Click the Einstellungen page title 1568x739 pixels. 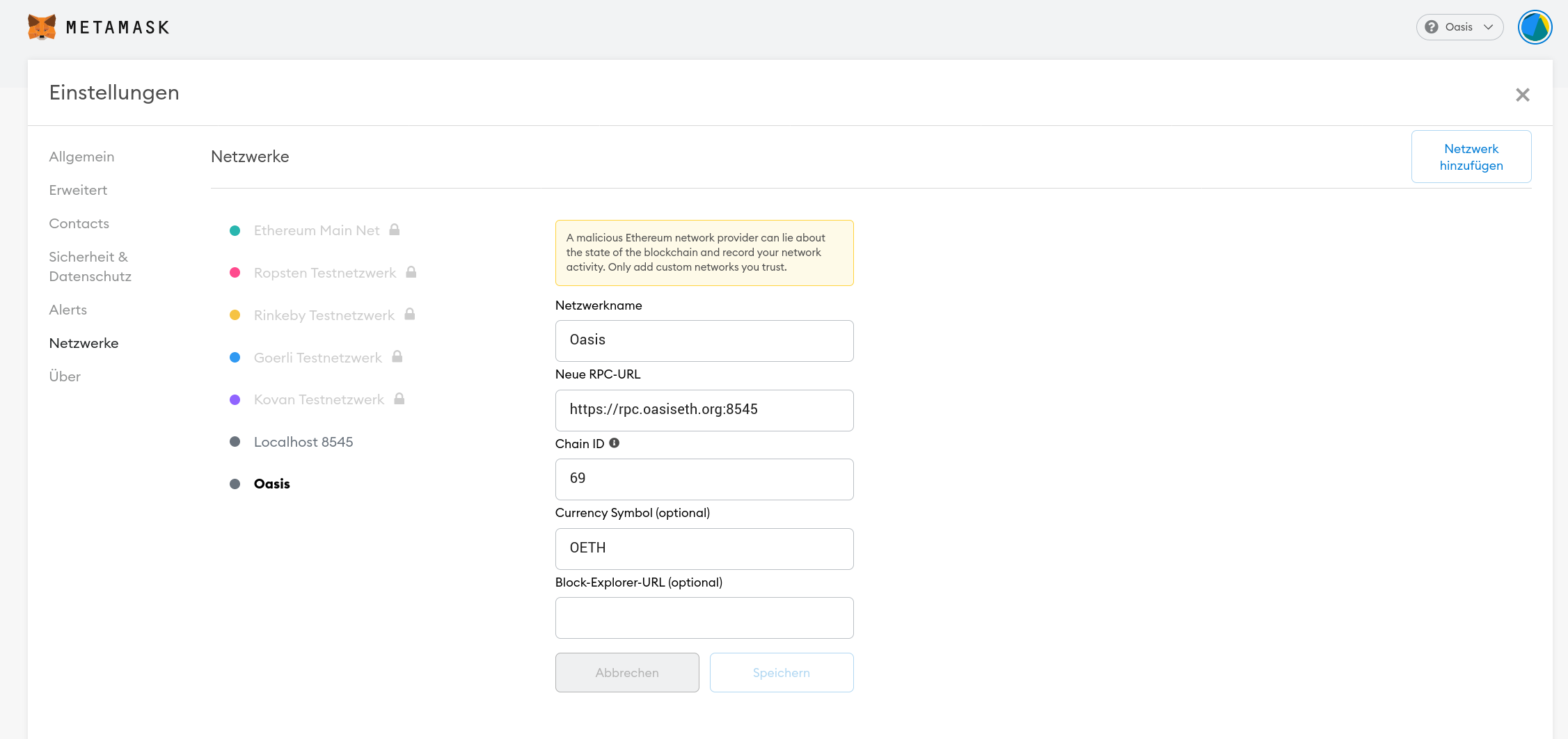(114, 93)
